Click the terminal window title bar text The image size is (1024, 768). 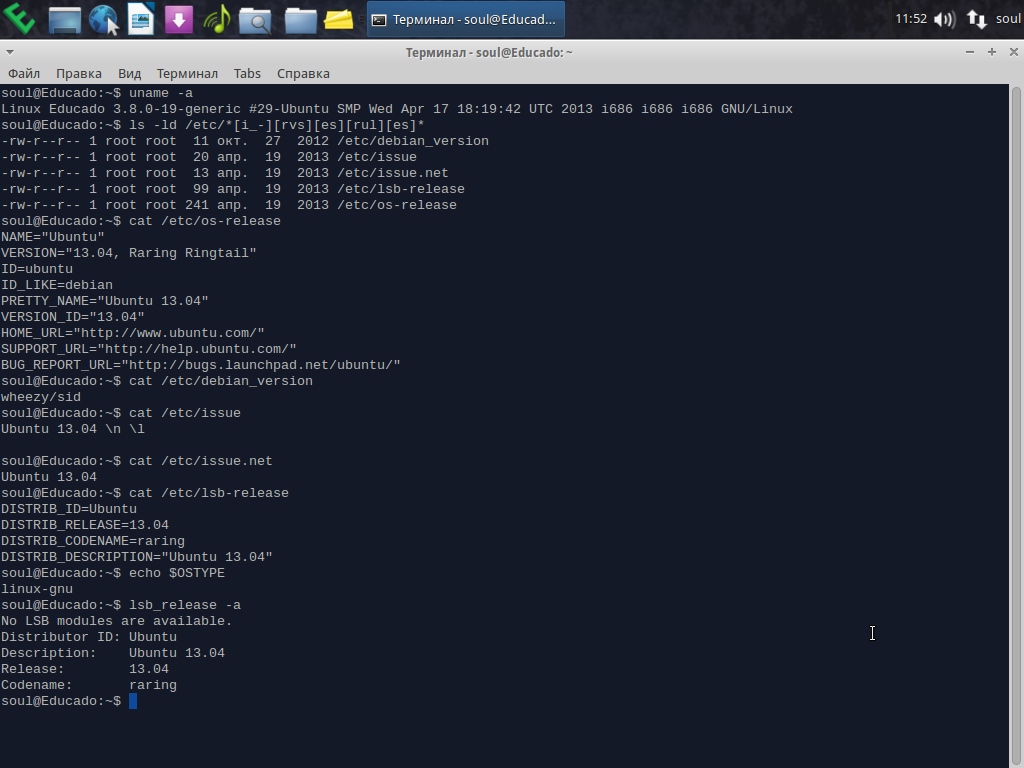point(488,52)
